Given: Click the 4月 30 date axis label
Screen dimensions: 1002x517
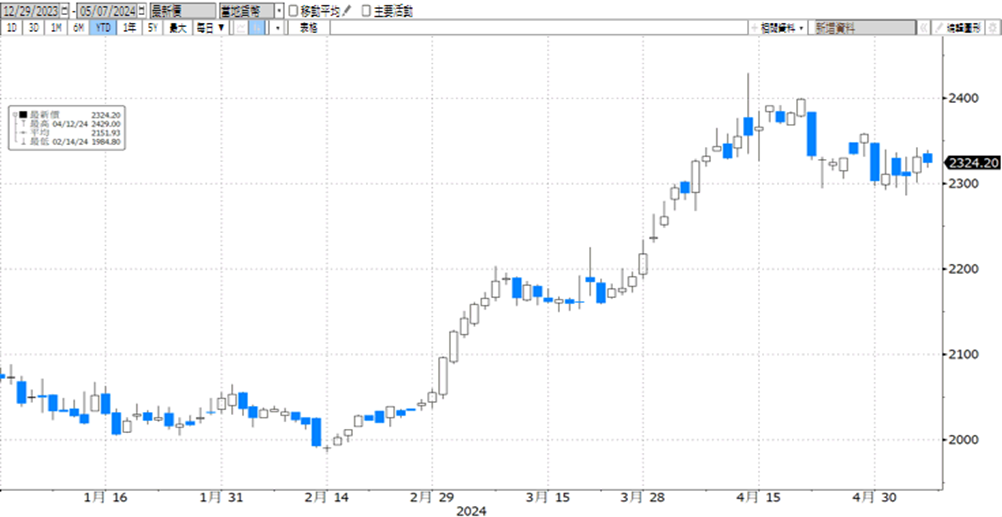Looking at the screenshot, I should [x=875, y=497].
